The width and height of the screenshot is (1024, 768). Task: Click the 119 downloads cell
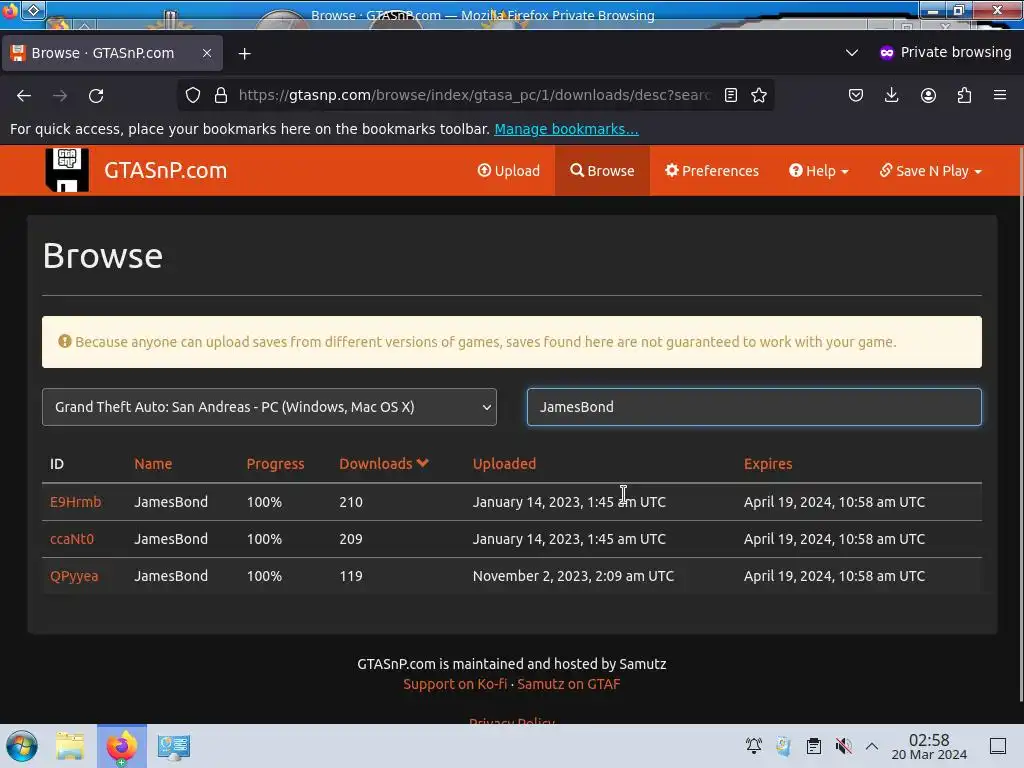click(351, 576)
